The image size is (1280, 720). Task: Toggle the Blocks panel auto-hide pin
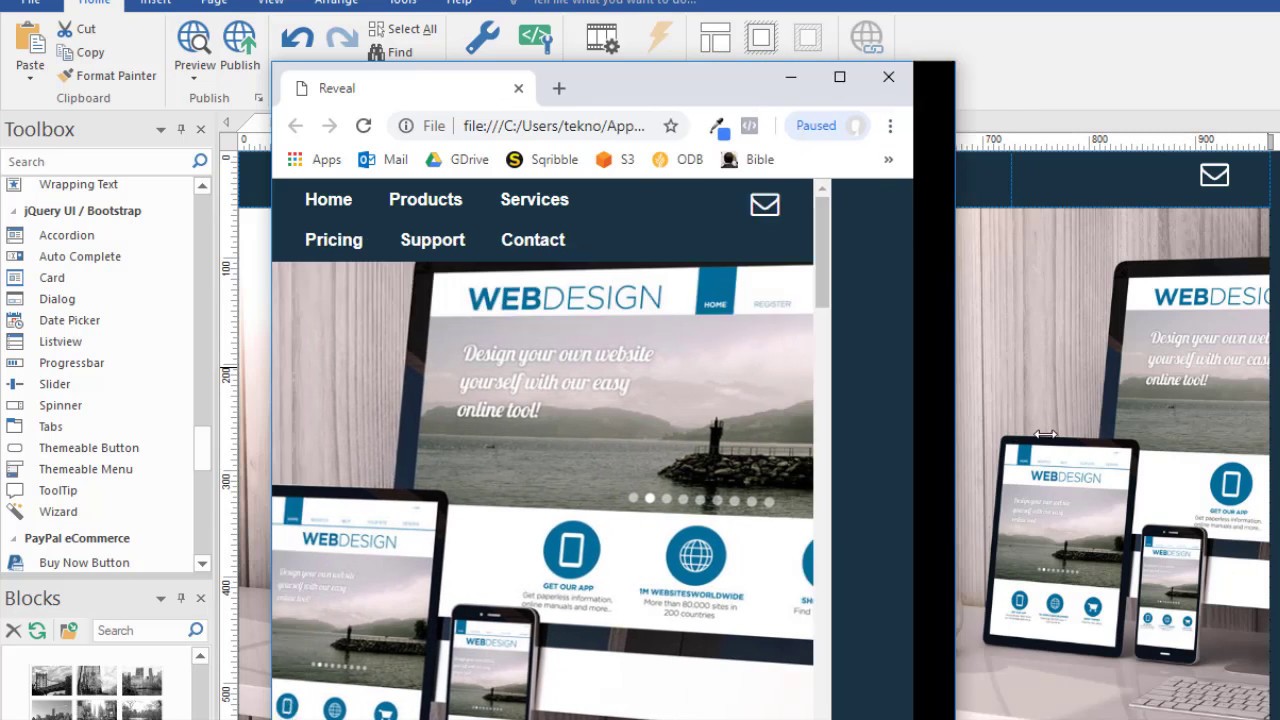click(181, 598)
